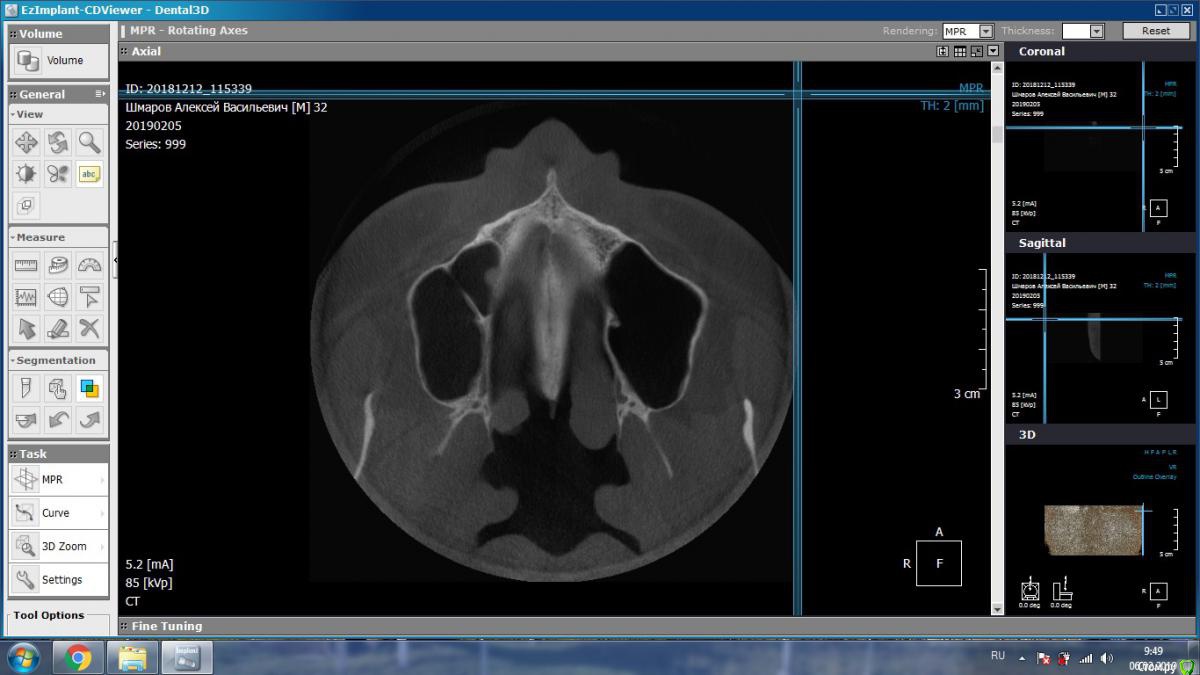Toggle the overlapping squares segmentation button

[90, 388]
